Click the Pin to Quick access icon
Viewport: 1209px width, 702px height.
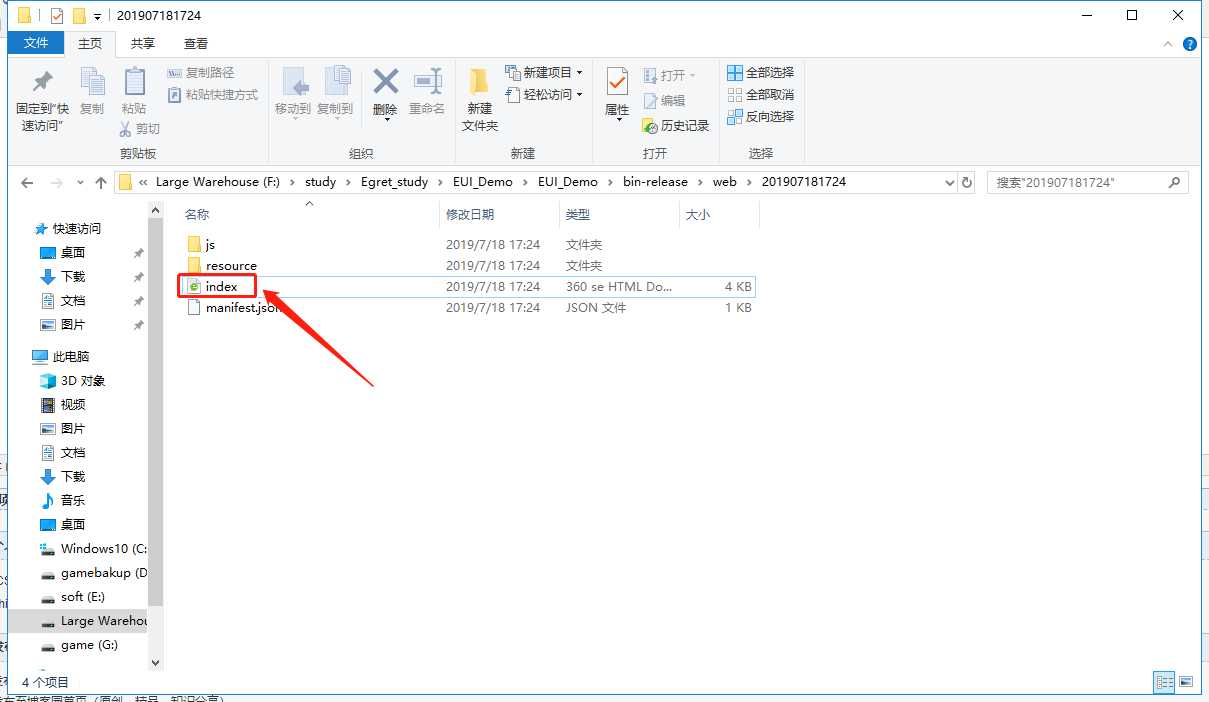41,82
